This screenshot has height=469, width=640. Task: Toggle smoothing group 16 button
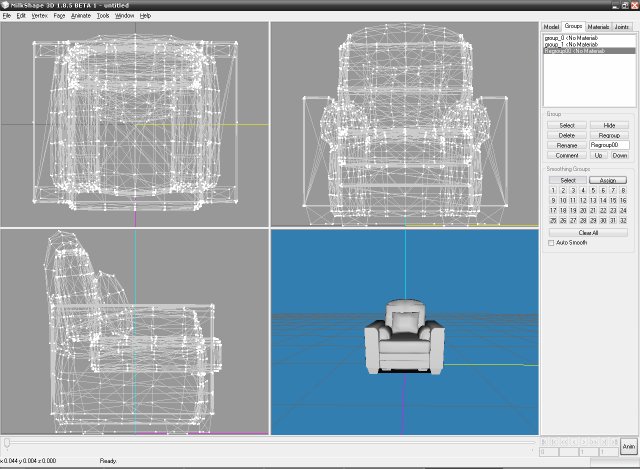(x=622, y=200)
